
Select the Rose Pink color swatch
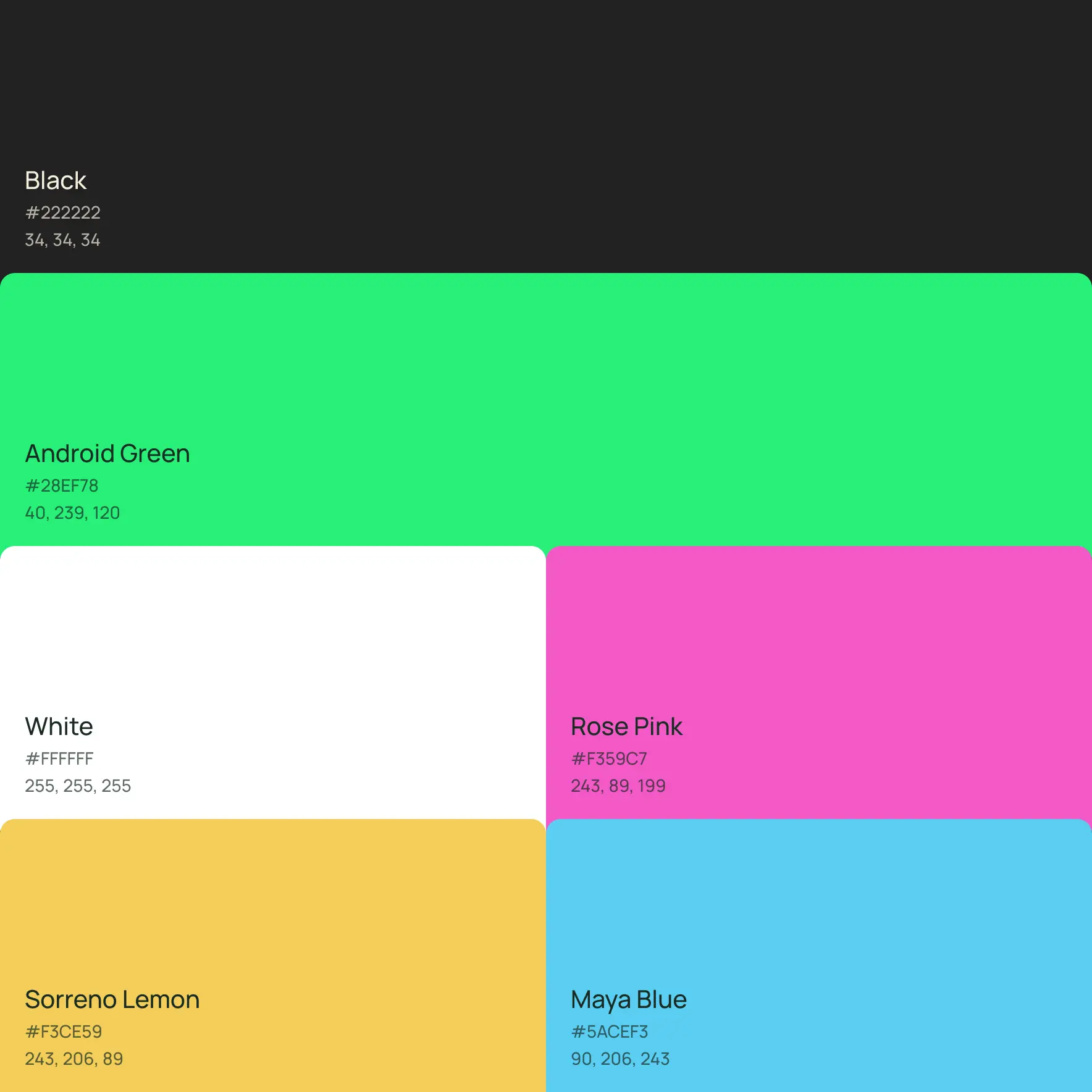(819, 682)
